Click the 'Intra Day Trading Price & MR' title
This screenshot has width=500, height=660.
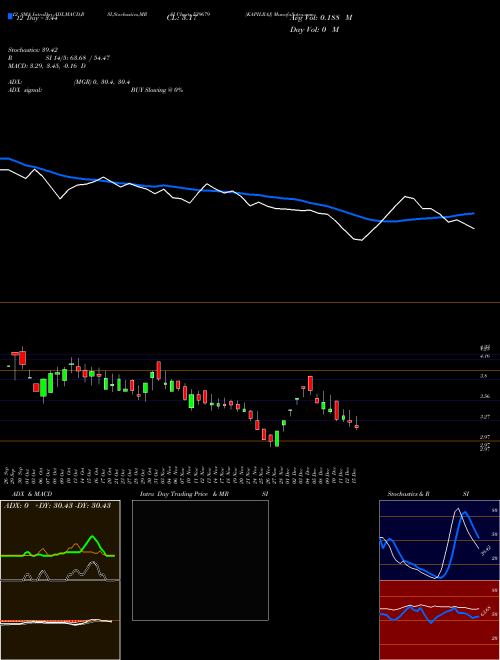click(x=184, y=494)
